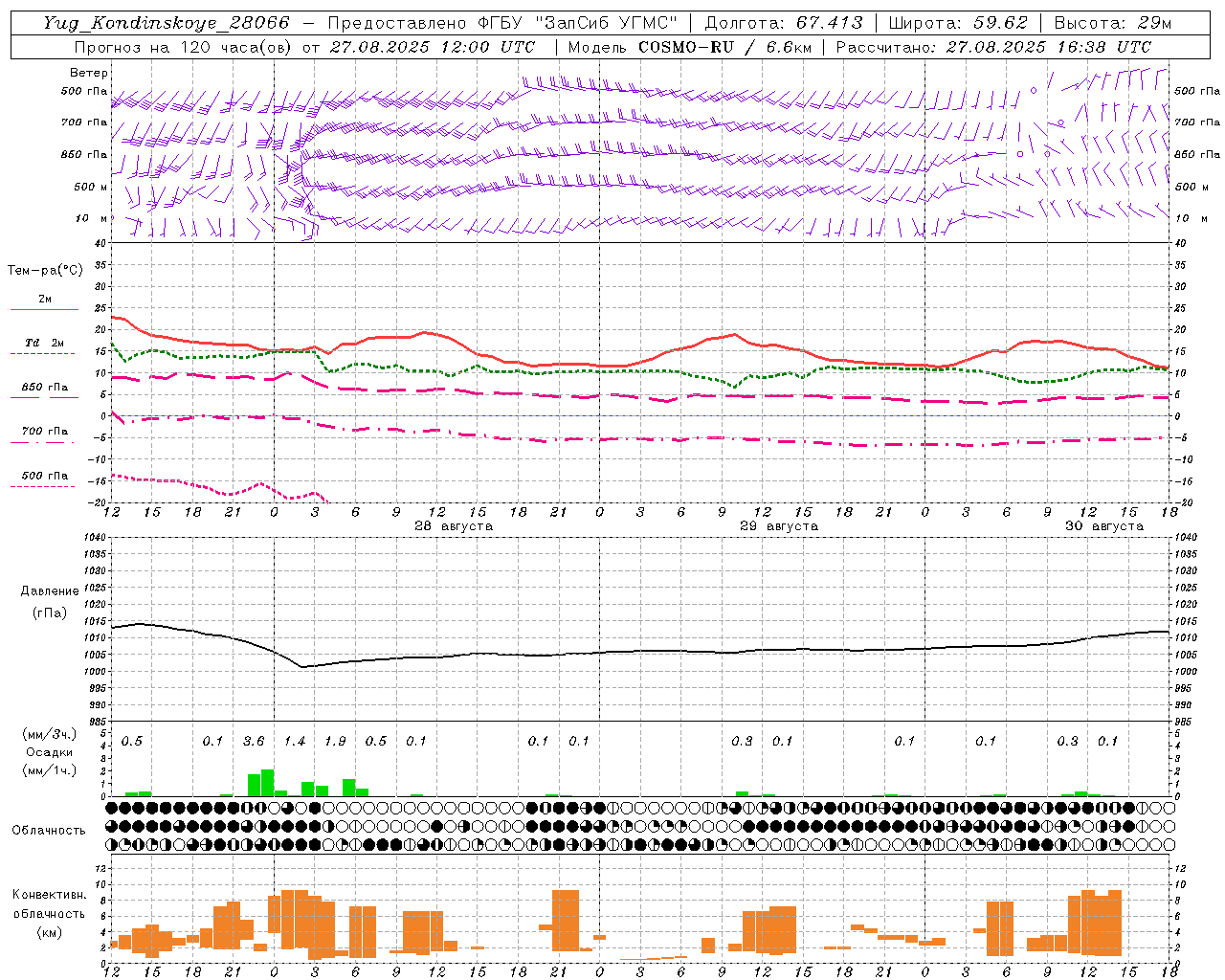Screen dimensions: 1225x980
Task: Click the Конвективн. convective cloud label
Action: pos(50,895)
